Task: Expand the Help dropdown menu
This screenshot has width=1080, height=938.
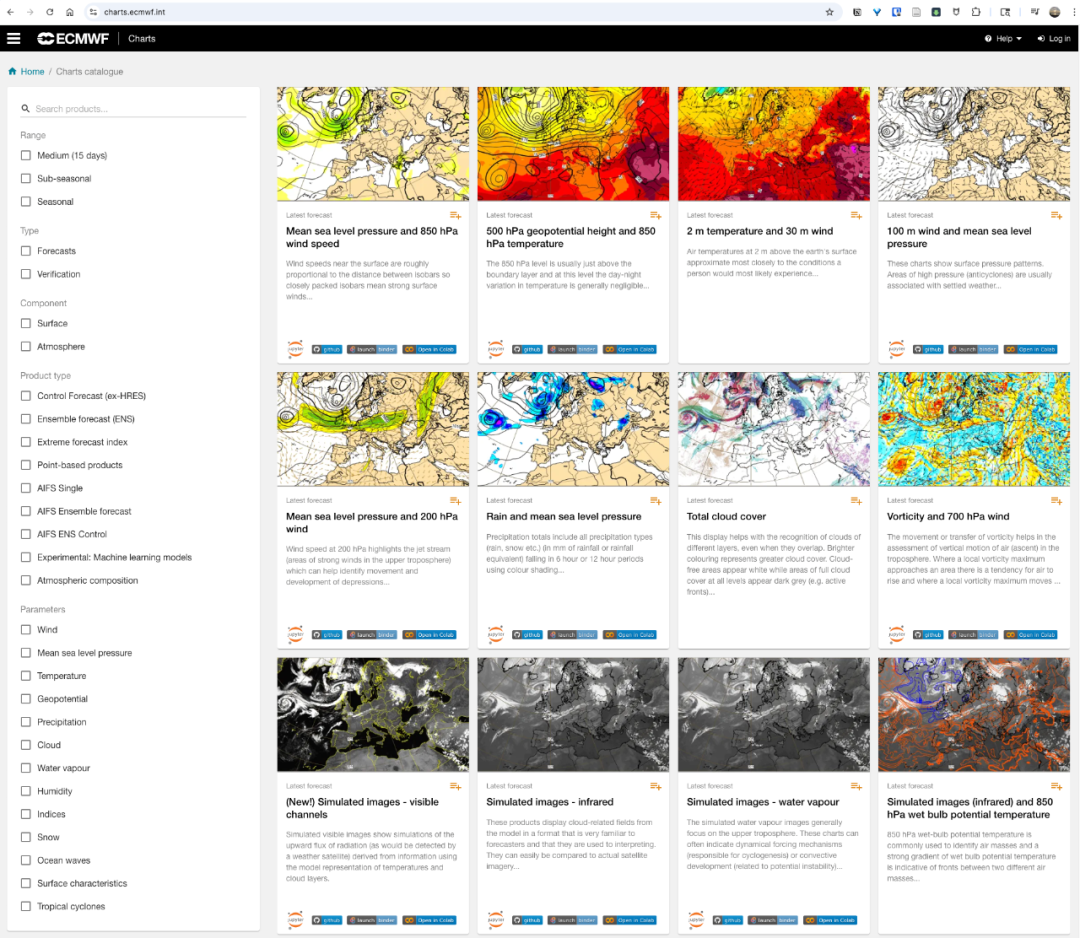Action: (1003, 38)
